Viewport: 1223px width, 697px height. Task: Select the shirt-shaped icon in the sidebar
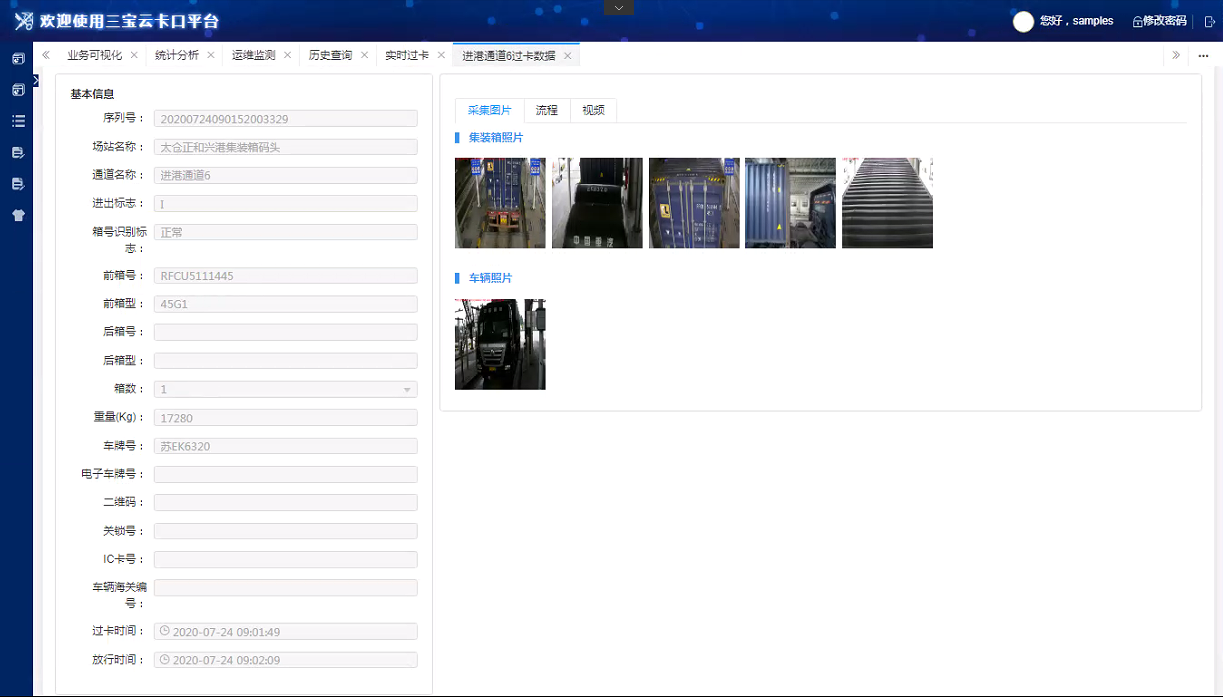[17, 214]
